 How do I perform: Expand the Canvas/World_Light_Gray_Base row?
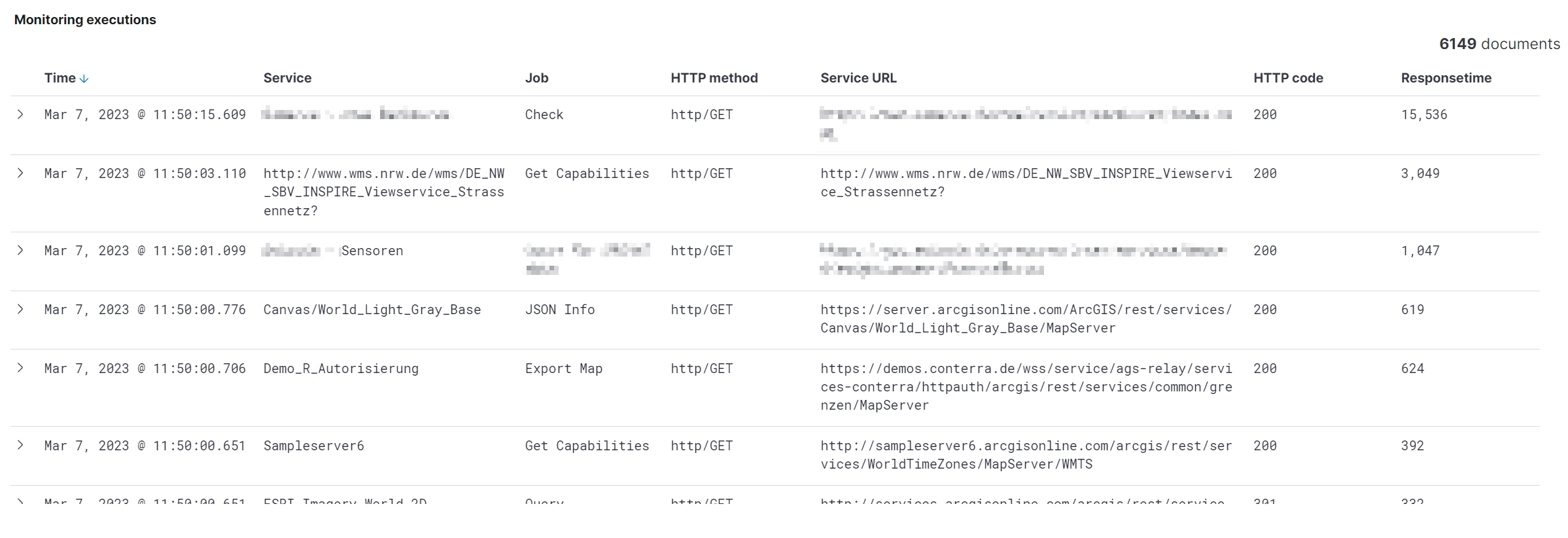[x=20, y=309]
